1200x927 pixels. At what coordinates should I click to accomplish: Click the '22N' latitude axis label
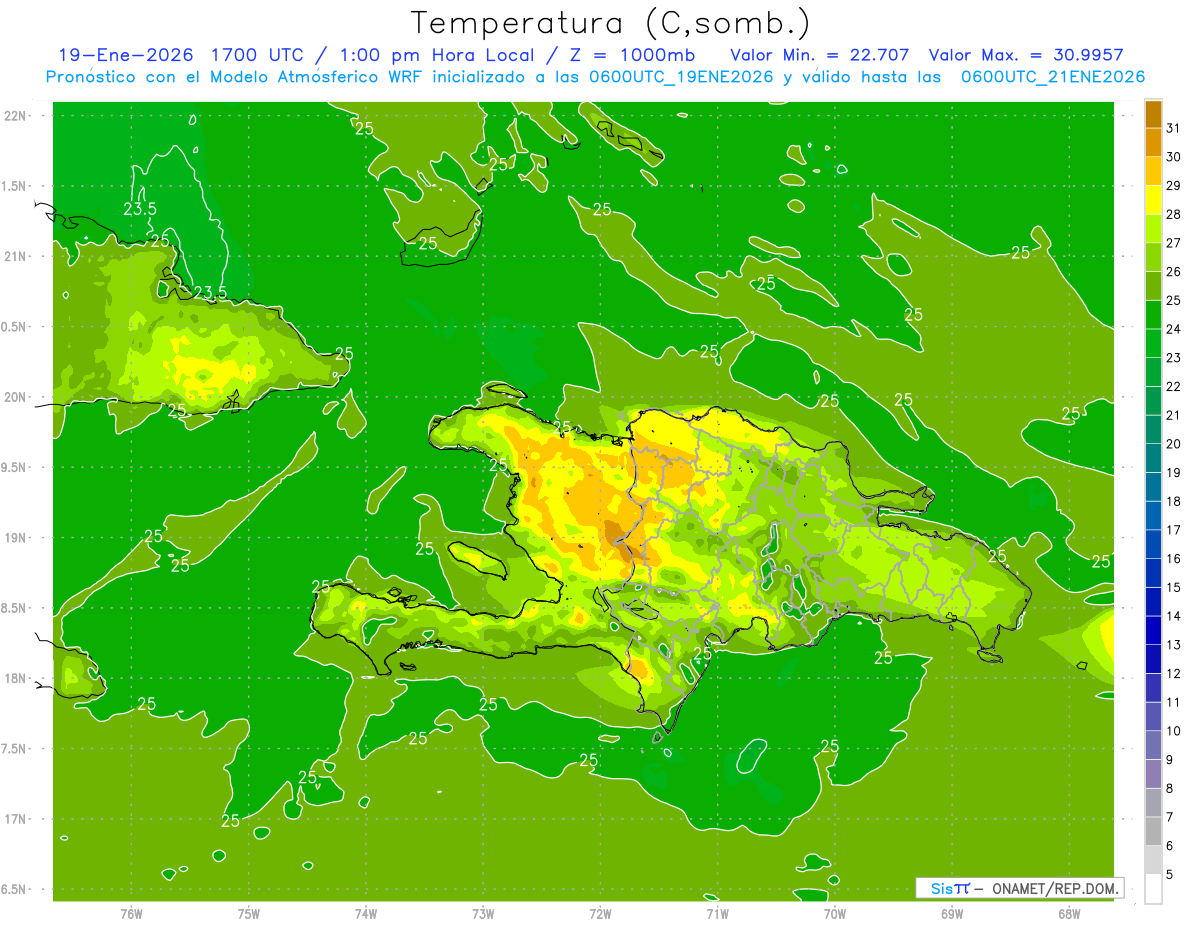(15, 115)
